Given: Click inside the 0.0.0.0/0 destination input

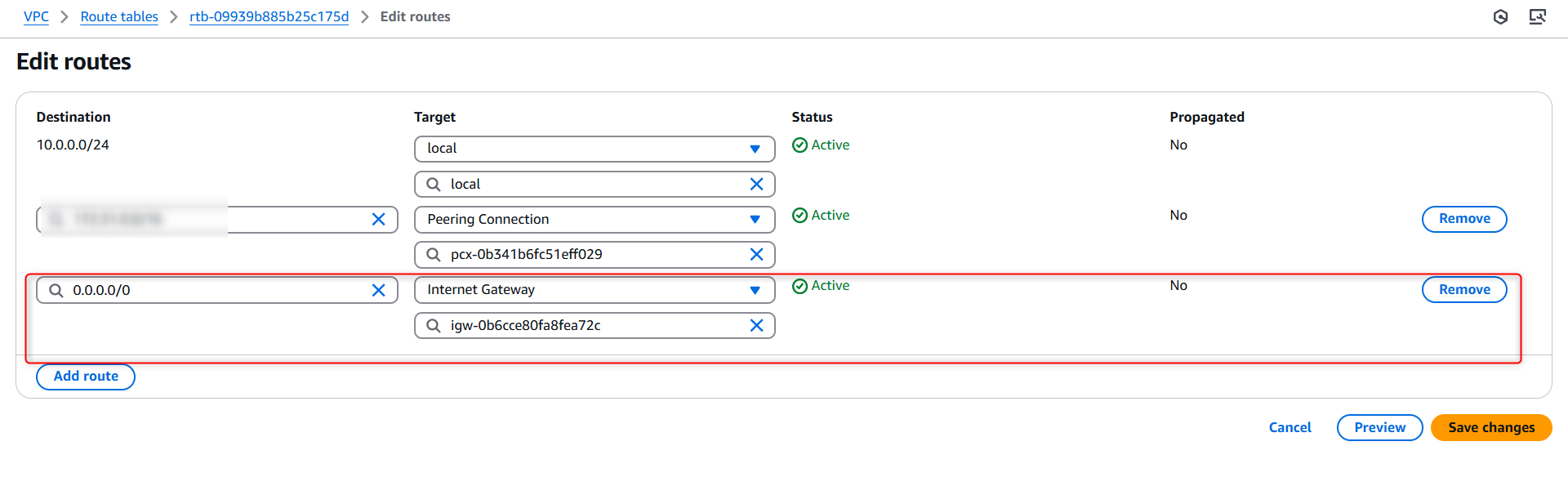Looking at the screenshot, I should 212,290.
